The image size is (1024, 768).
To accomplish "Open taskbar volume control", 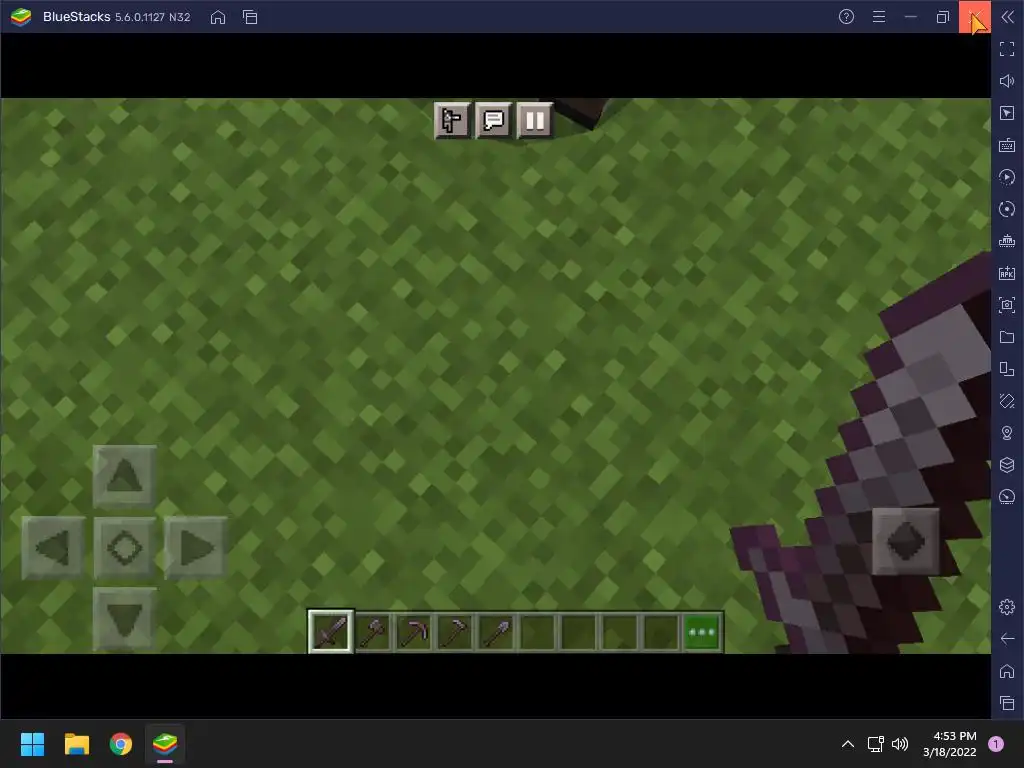I will click(900, 744).
